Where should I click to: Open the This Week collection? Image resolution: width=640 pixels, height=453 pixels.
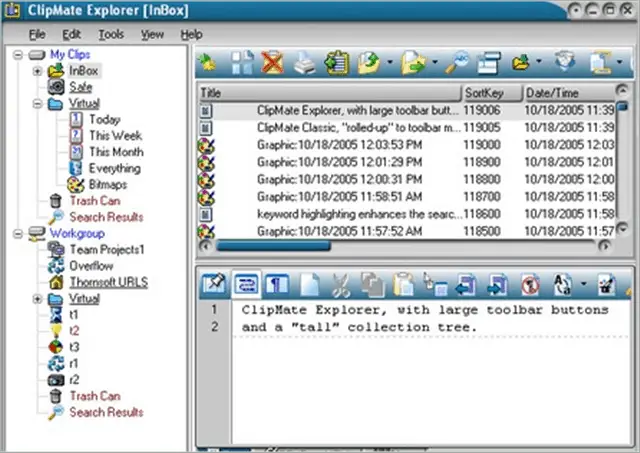click(x=116, y=135)
